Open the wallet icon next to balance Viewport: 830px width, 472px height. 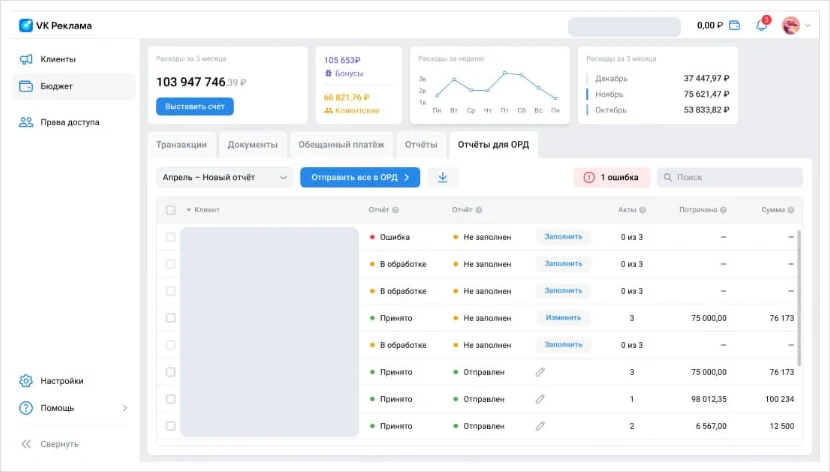(x=734, y=25)
